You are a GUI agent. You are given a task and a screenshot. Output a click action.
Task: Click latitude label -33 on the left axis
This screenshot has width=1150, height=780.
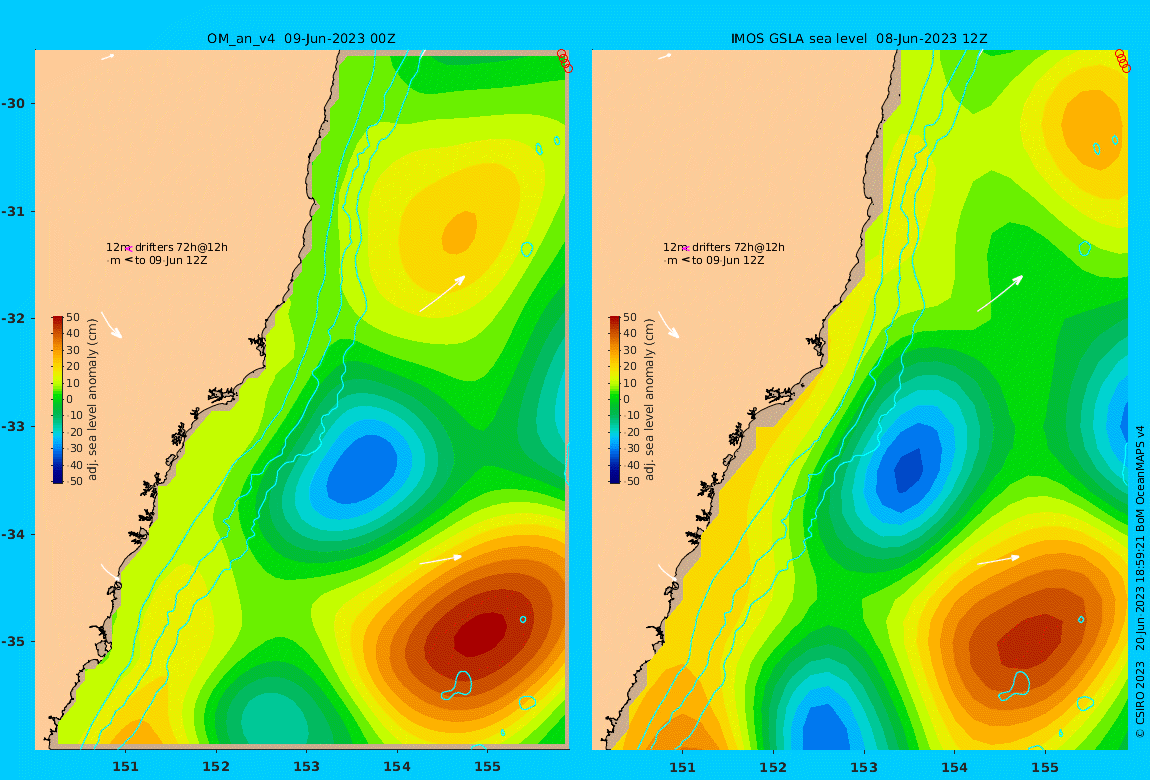12,426
